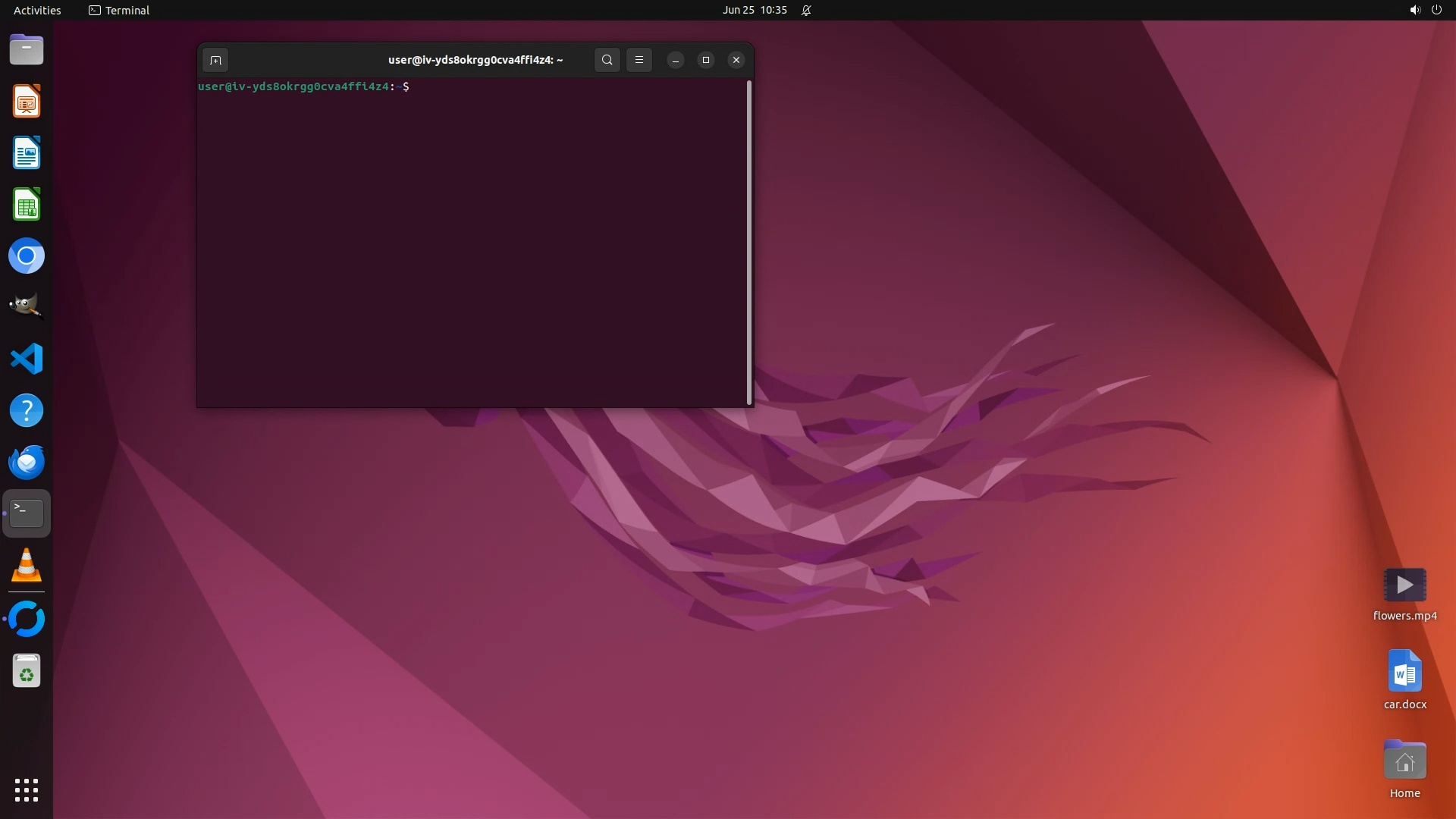Launch LibreOffice Calc from the dock
The image size is (1456, 819).
[x=27, y=205]
